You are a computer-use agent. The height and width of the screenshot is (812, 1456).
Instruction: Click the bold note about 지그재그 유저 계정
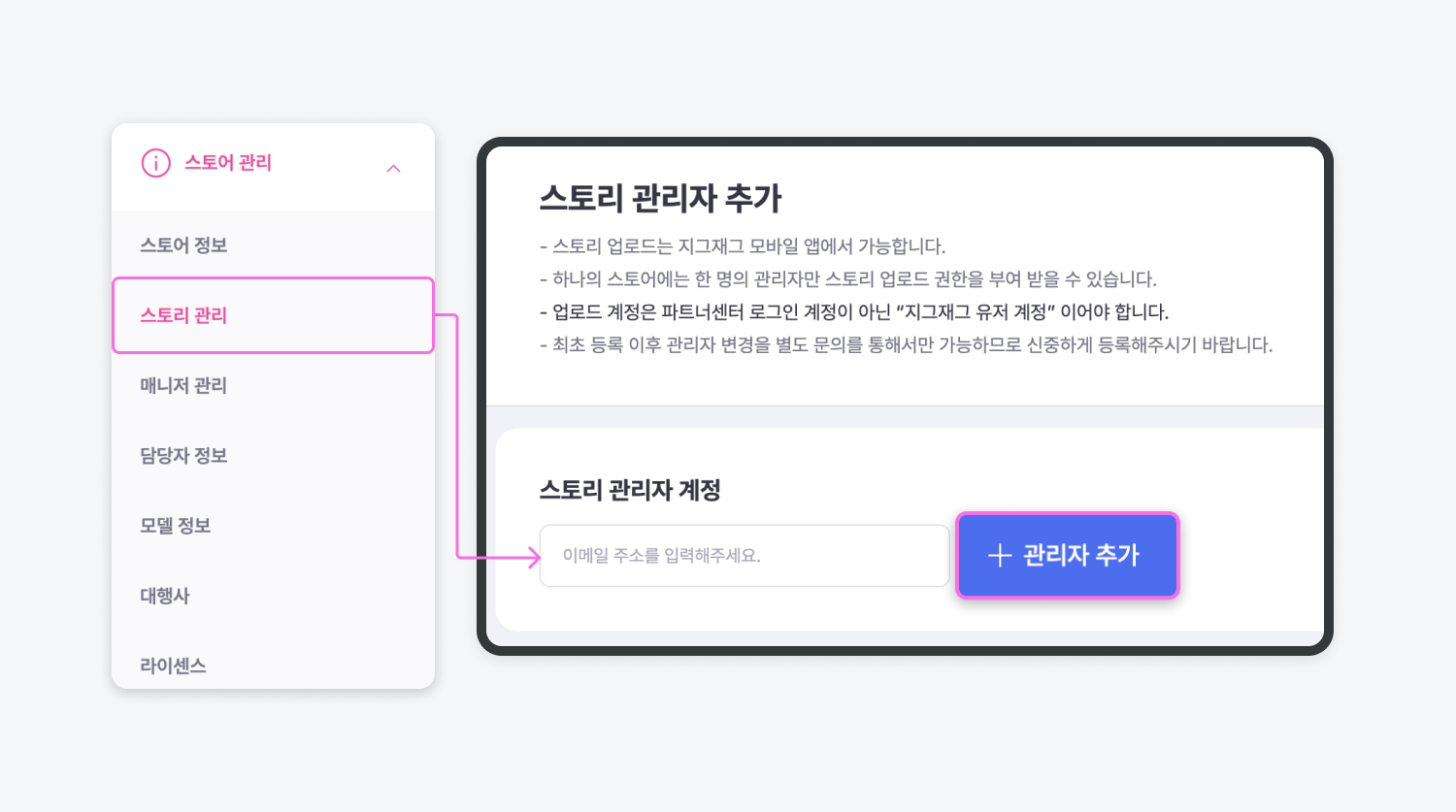[x=854, y=312]
